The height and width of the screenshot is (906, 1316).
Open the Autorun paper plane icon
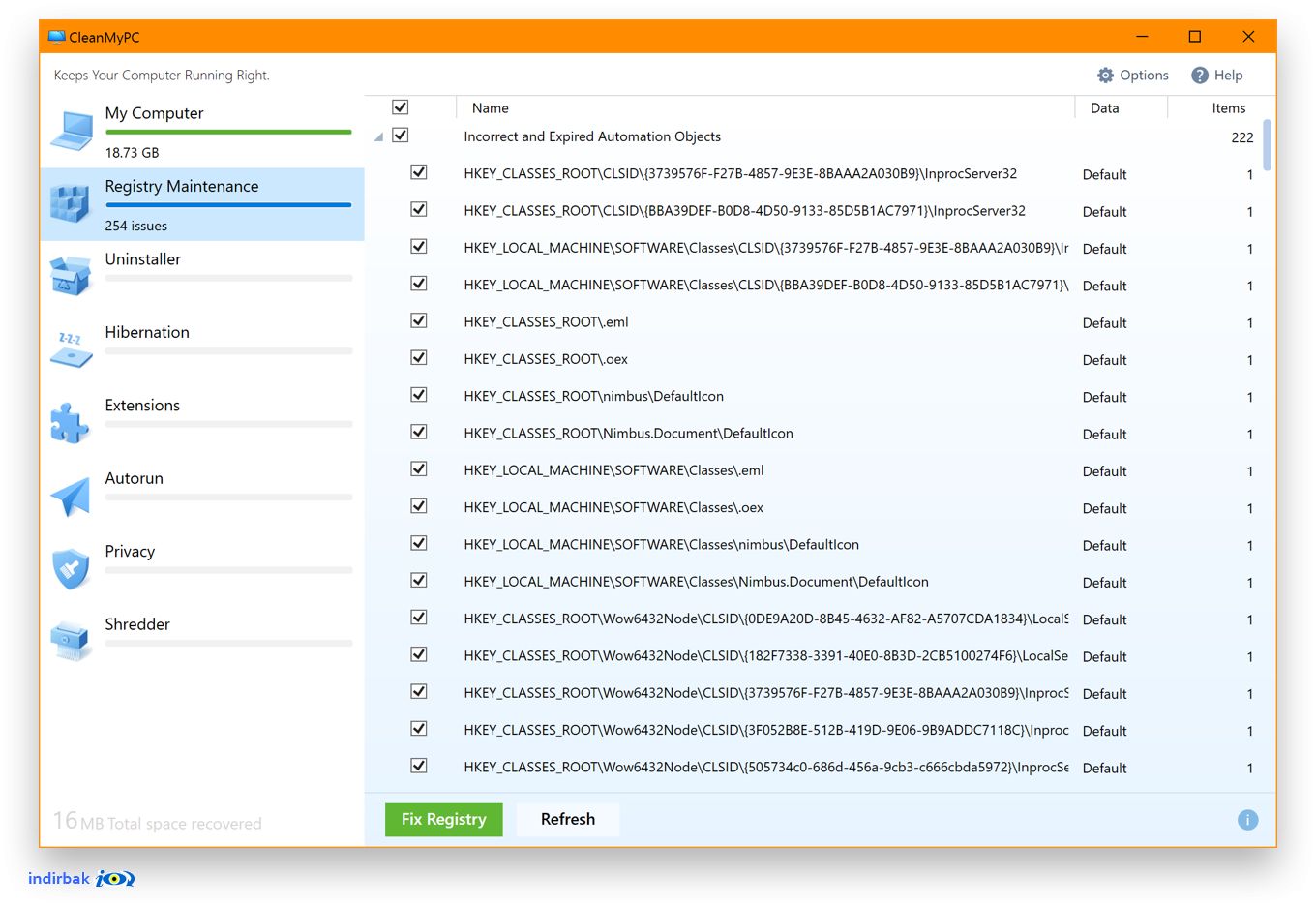coord(70,497)
